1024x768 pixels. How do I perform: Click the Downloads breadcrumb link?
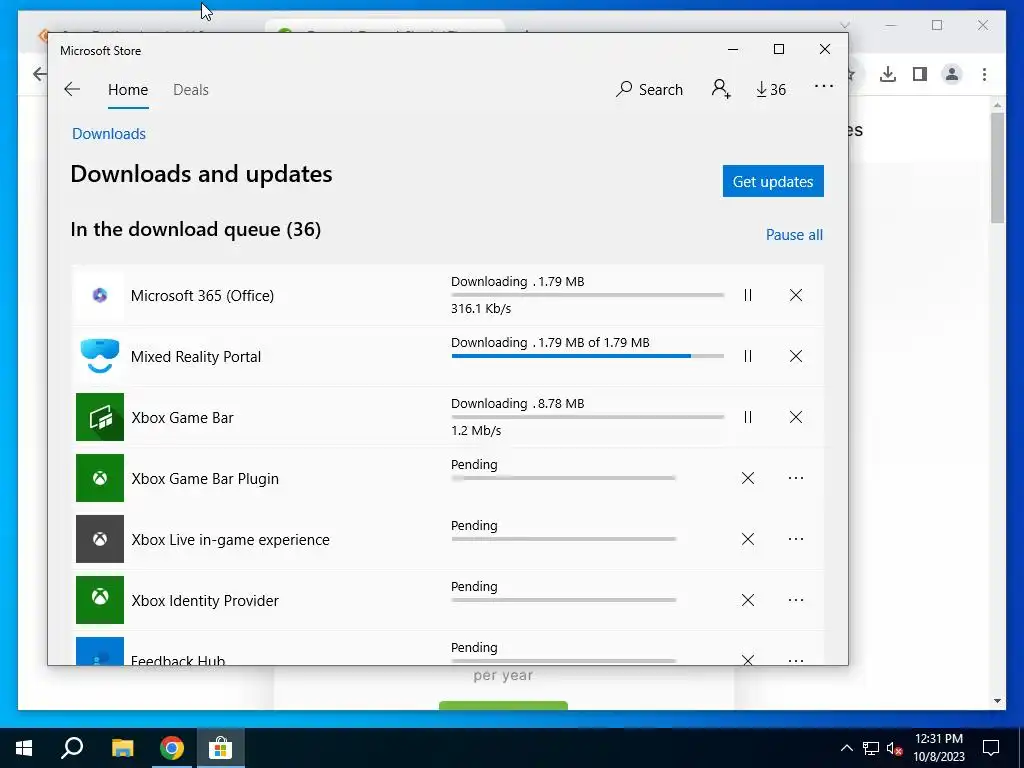(x=109, y=134)
